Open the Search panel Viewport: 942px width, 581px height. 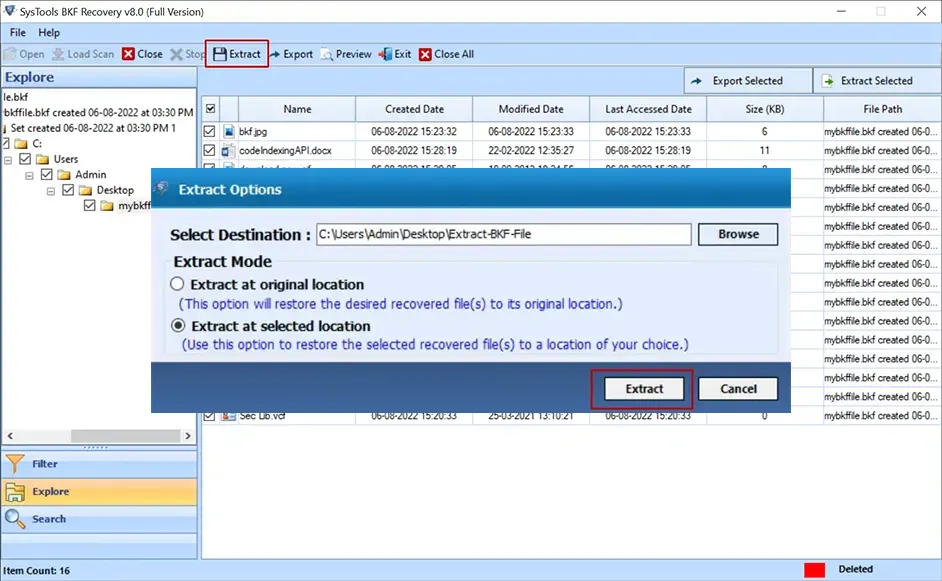click(x=99, y=519)
